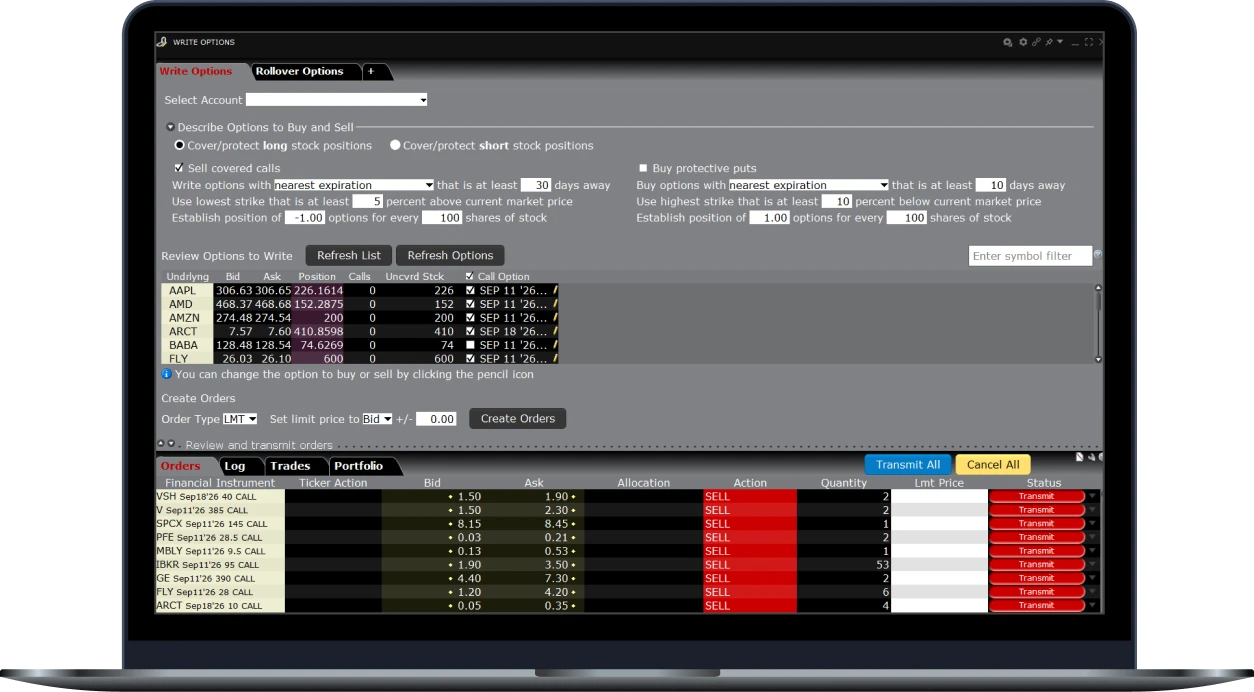Open covered calls nearest expiration dropdown
Image resolution: width=1254 pixels, height=692 pixels.
click(354, 185)
